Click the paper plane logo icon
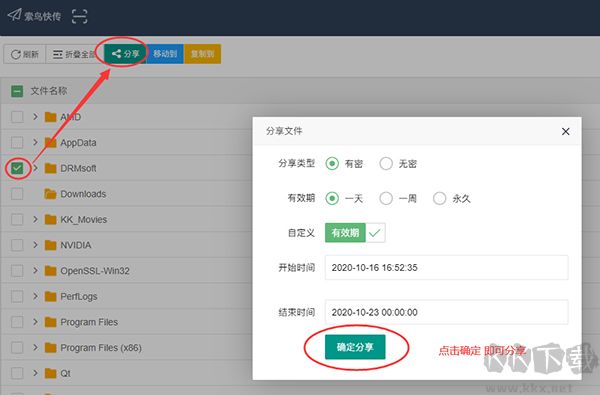600x395 pixels. click(15, 15)
